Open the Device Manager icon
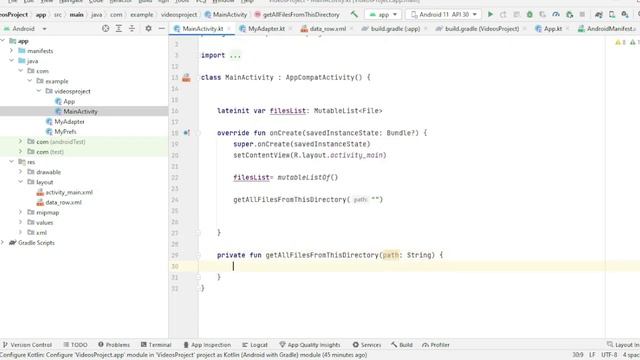640x360 pixels. tap(612, 14)
